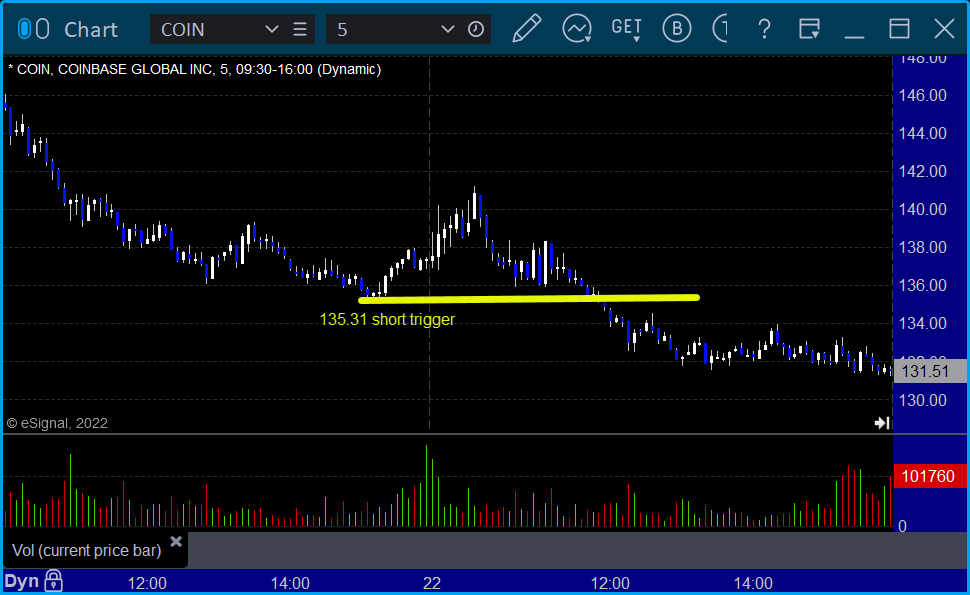Open help via the question mark icon
Viewport: 970px width, 595px height.
[x=765, y=29]
